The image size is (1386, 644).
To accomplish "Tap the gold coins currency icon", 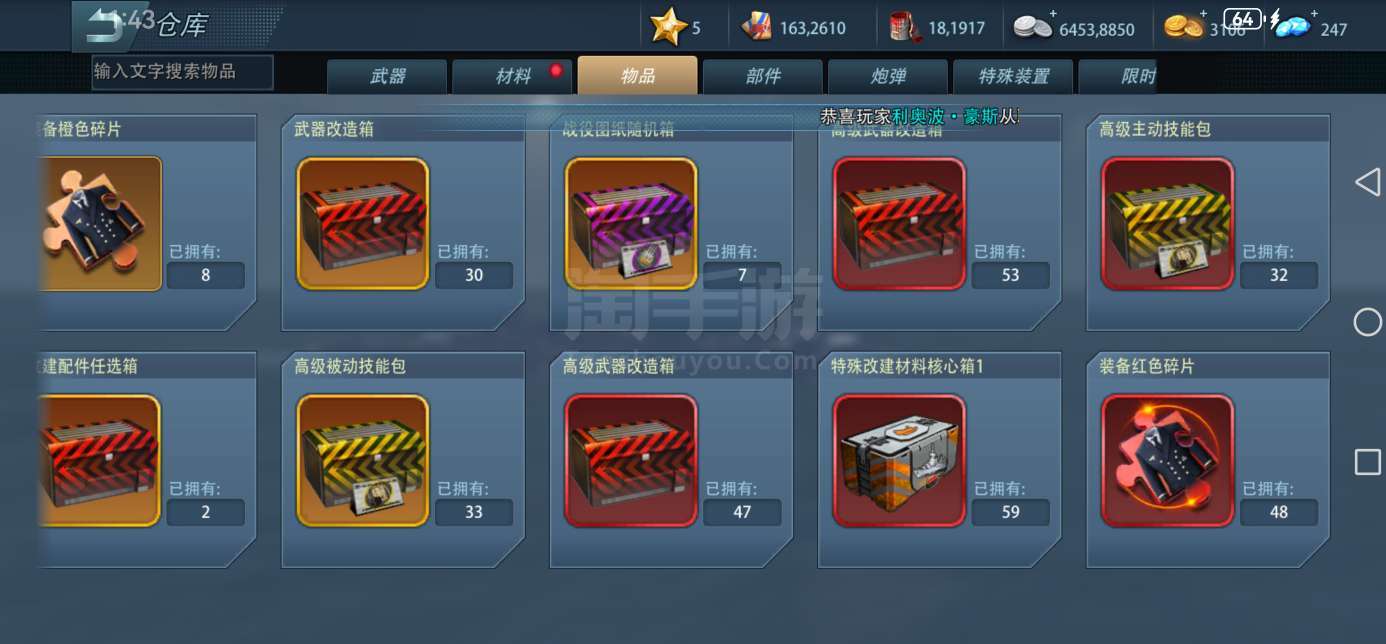I will [1183, 27].
